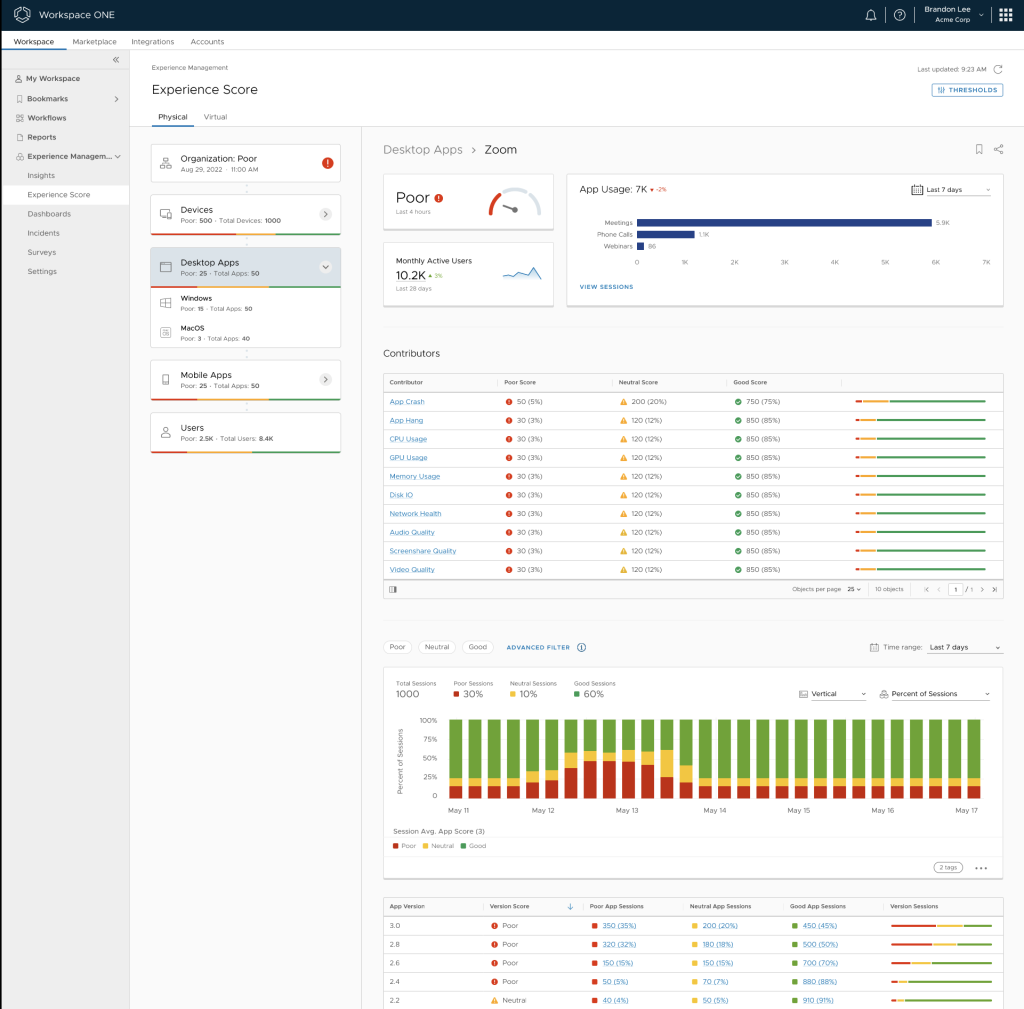Click the share icon beside Zoom heading
1024x1009 pixels.
point(998,149)
